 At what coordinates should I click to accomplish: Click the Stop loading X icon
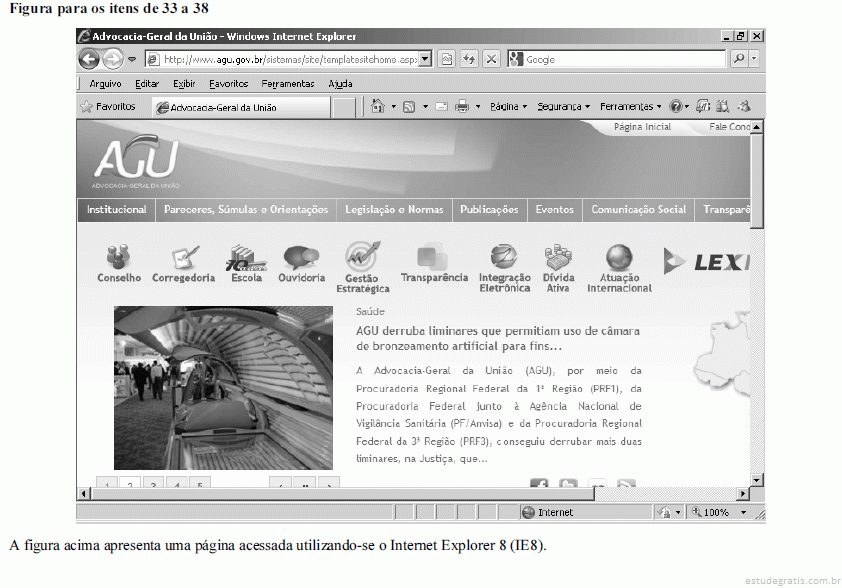[x=491, y=59]
